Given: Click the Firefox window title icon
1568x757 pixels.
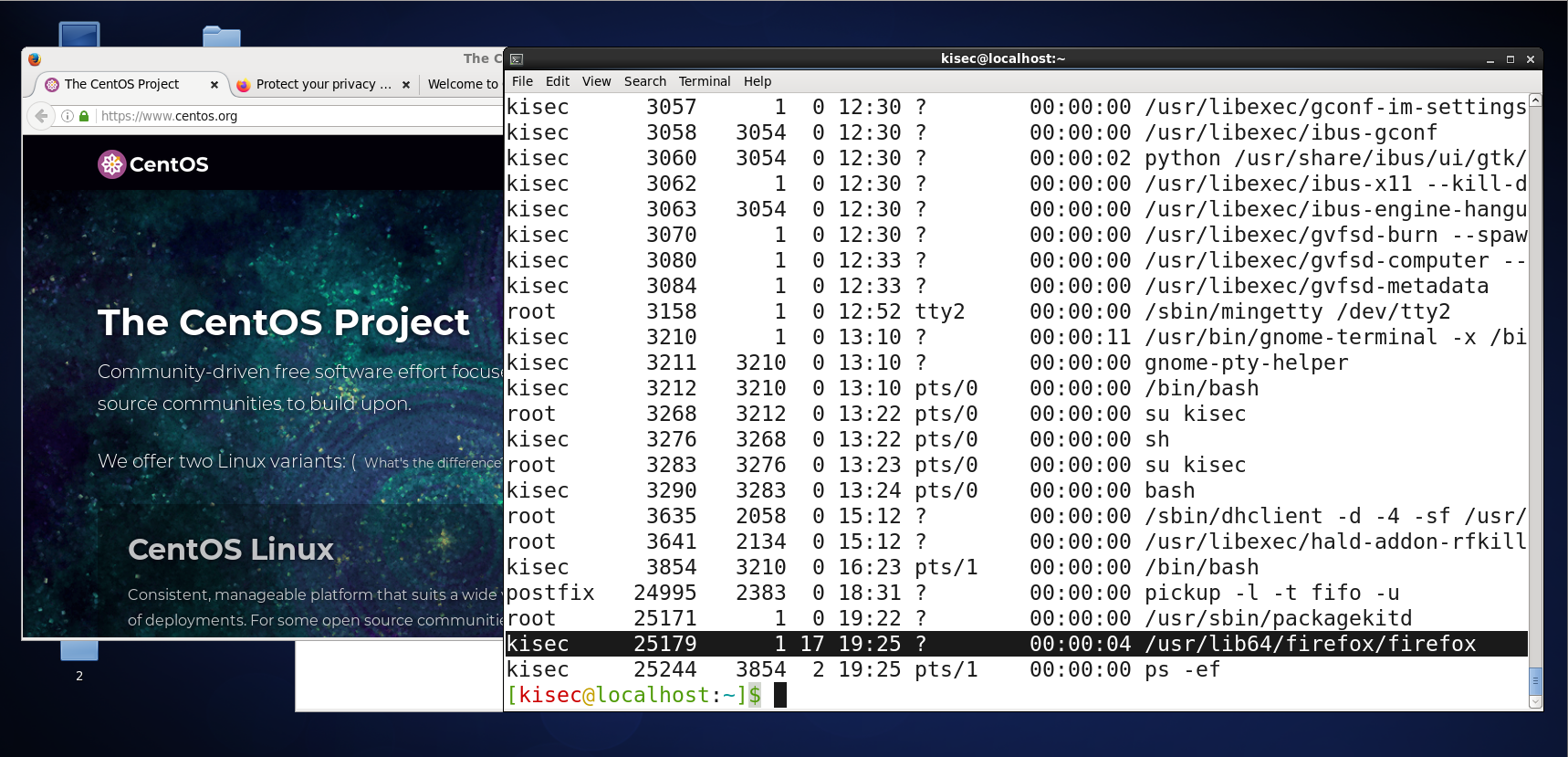Looking at the screenshot, I should coord(35,58).
